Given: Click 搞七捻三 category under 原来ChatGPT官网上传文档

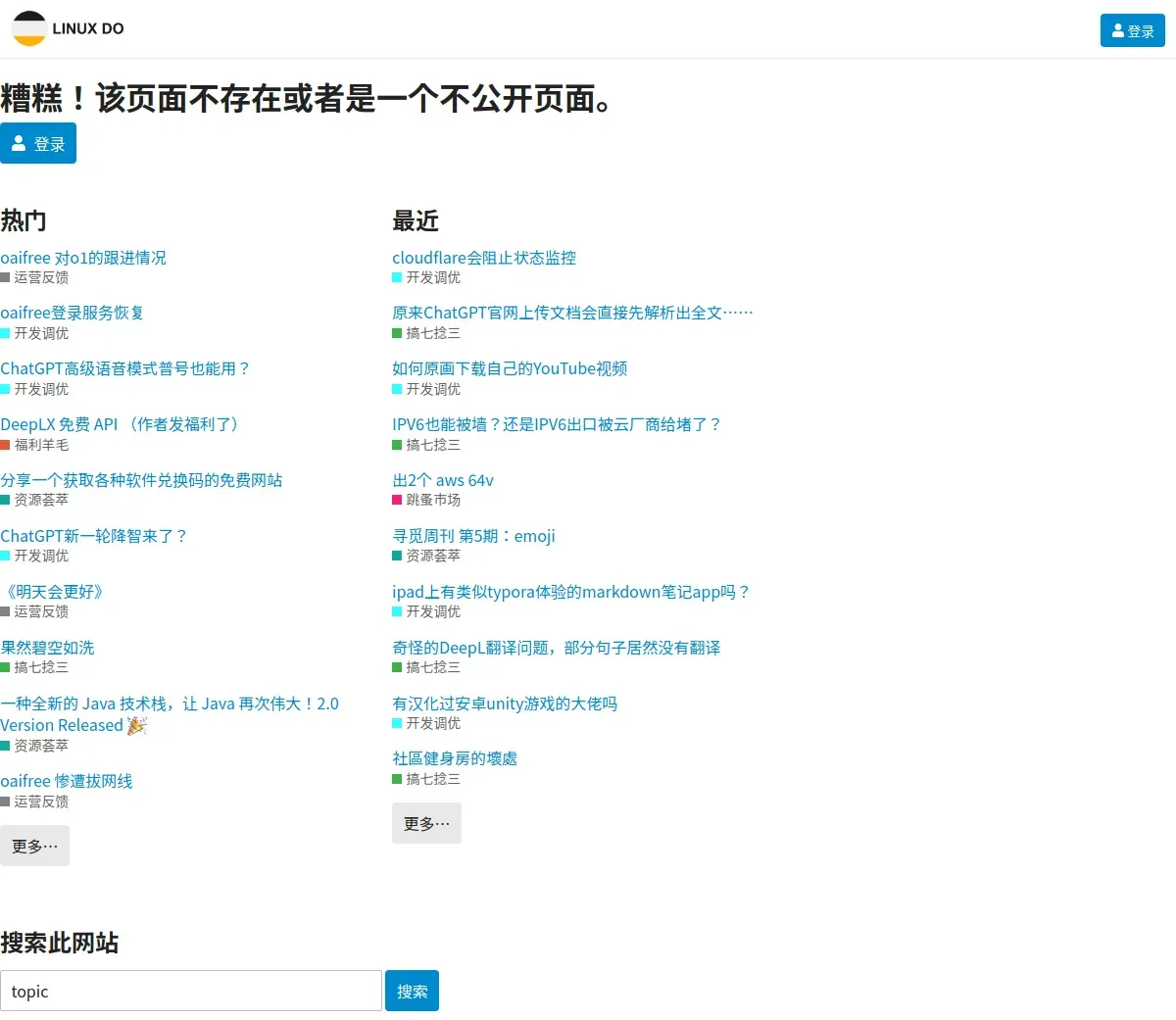Looking at the screenshot, I should click(x=426, y=333).
